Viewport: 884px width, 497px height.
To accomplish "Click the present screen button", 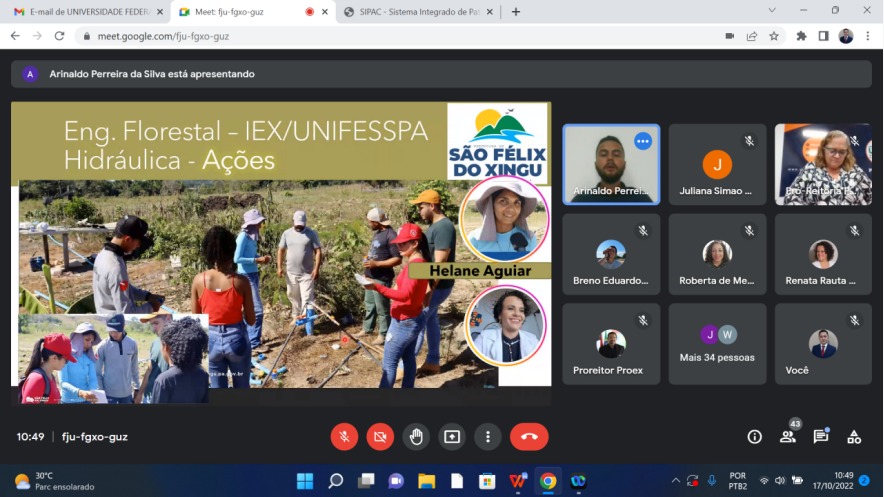I will (452, 437).
